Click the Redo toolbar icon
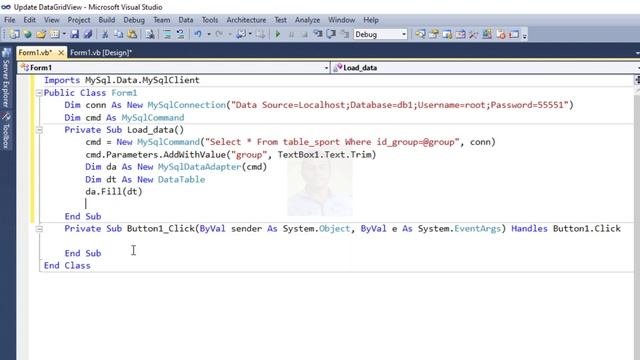The height and width of the screenshot is (360, 640). point(219,34)
